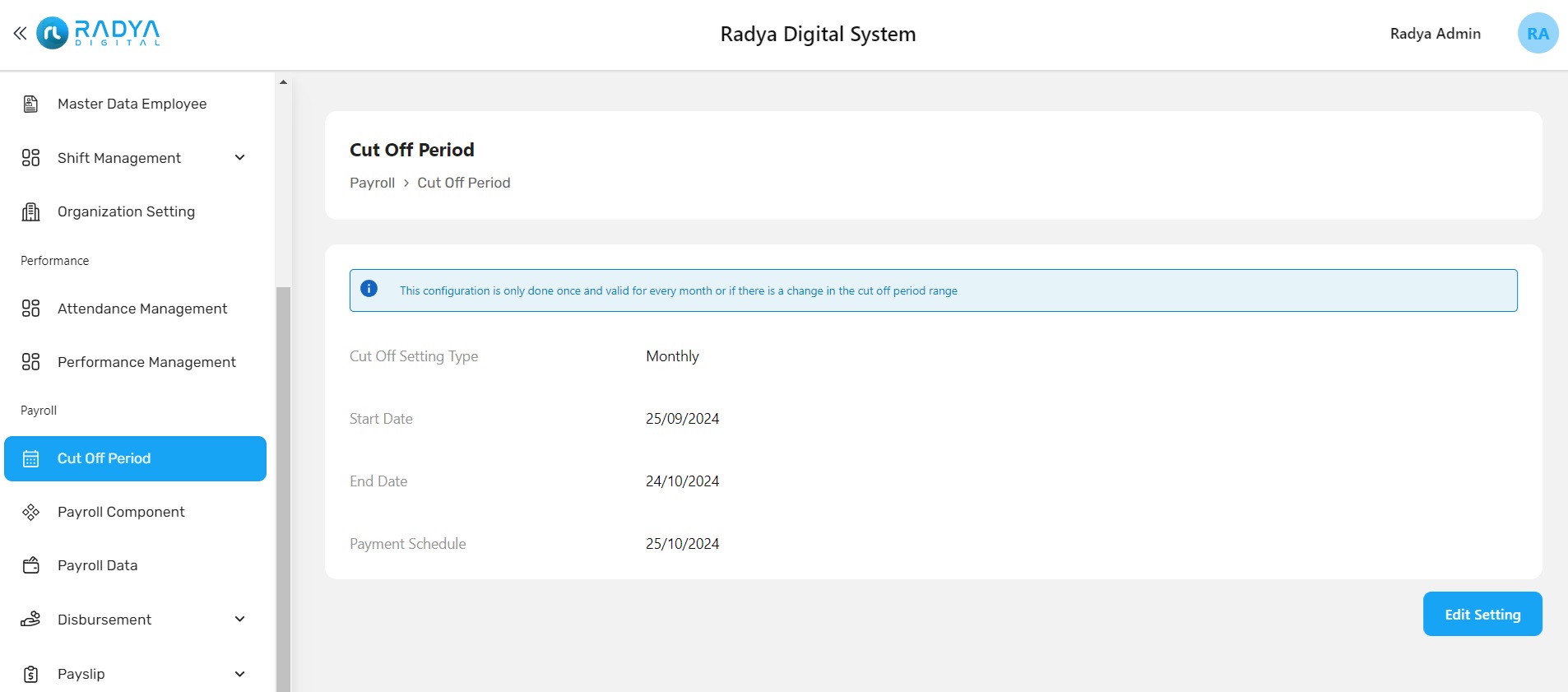Click the sidebar scroll up arrow

click(283, 82)
